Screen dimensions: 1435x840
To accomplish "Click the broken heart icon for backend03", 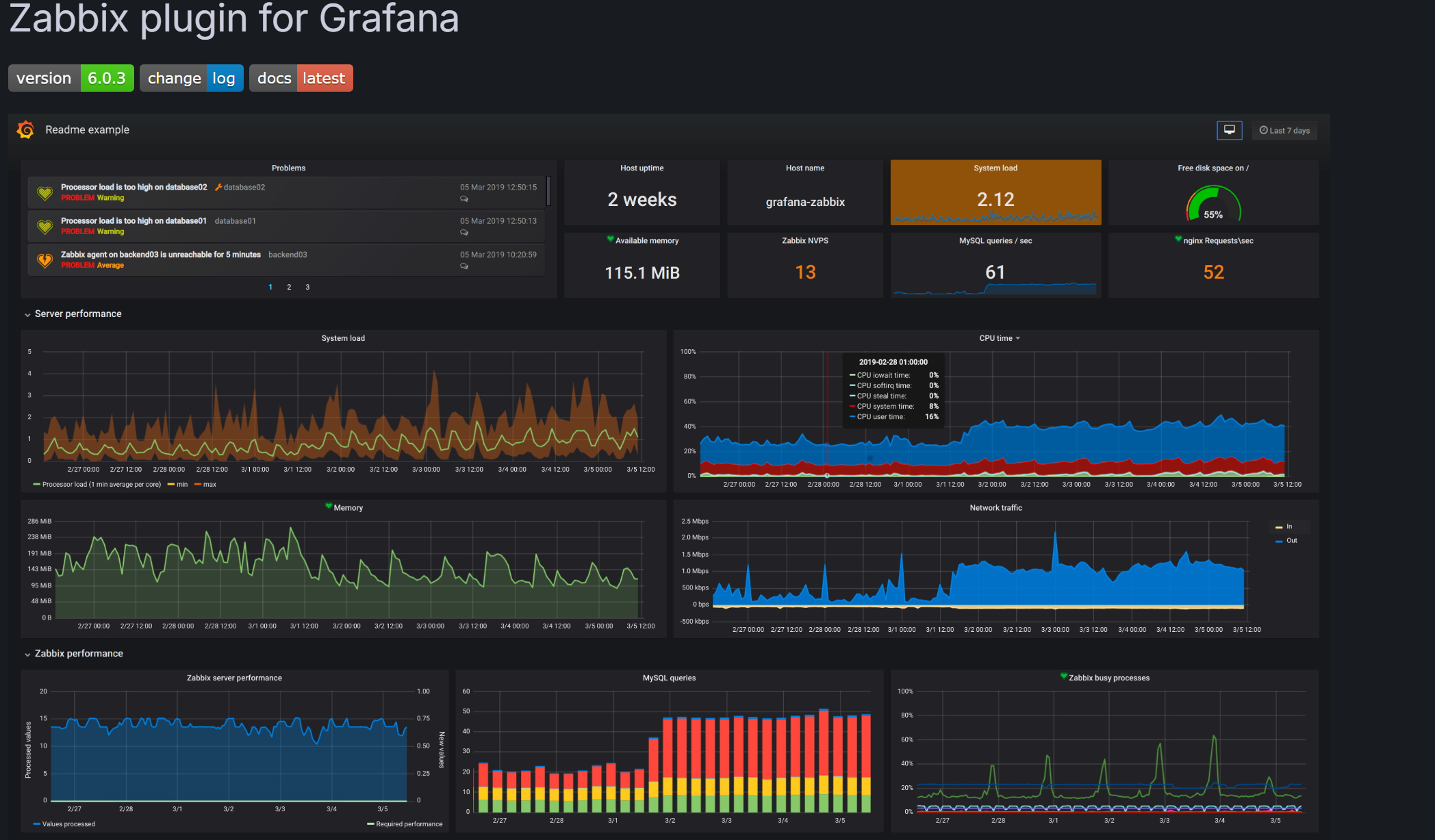I will (x=45, y=260).
